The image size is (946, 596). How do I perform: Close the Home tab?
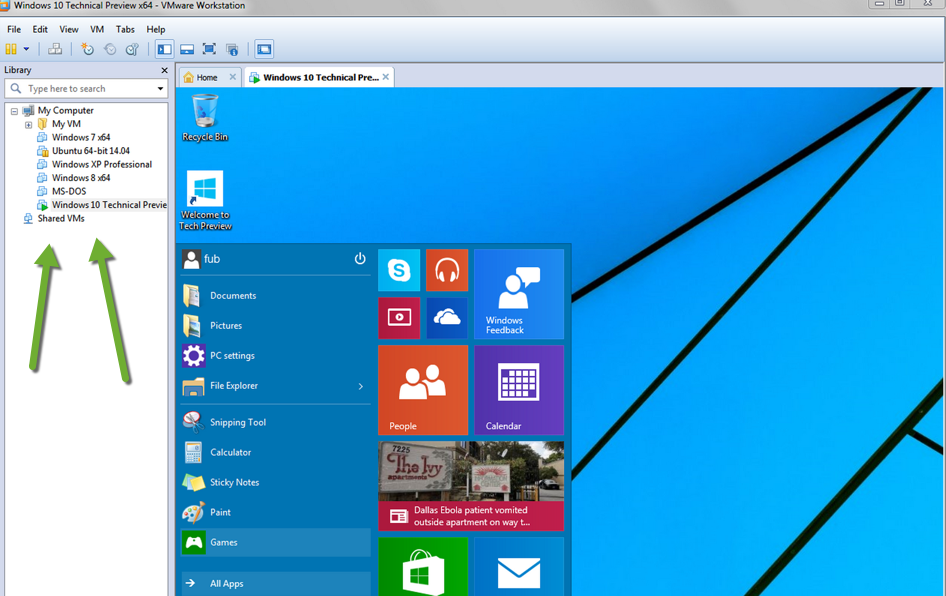tap(233, 77)
